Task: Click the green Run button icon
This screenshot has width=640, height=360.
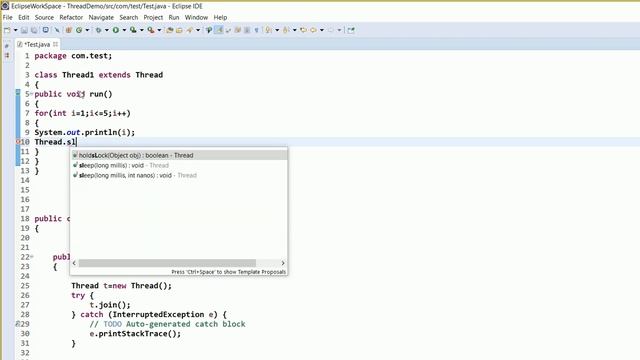Action: coord(116,30)
